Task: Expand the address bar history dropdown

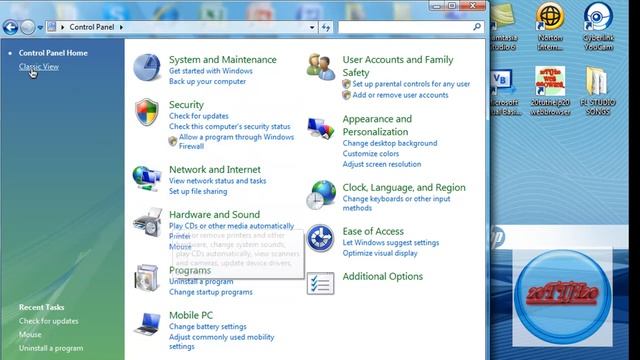Action: 312,27
